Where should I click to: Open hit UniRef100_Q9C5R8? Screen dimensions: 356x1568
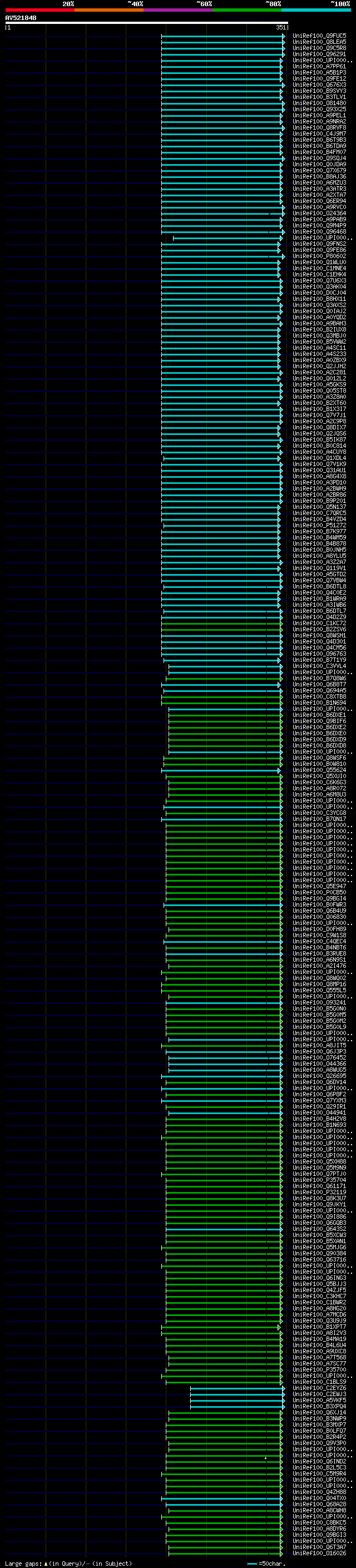(x=319, y=48)
